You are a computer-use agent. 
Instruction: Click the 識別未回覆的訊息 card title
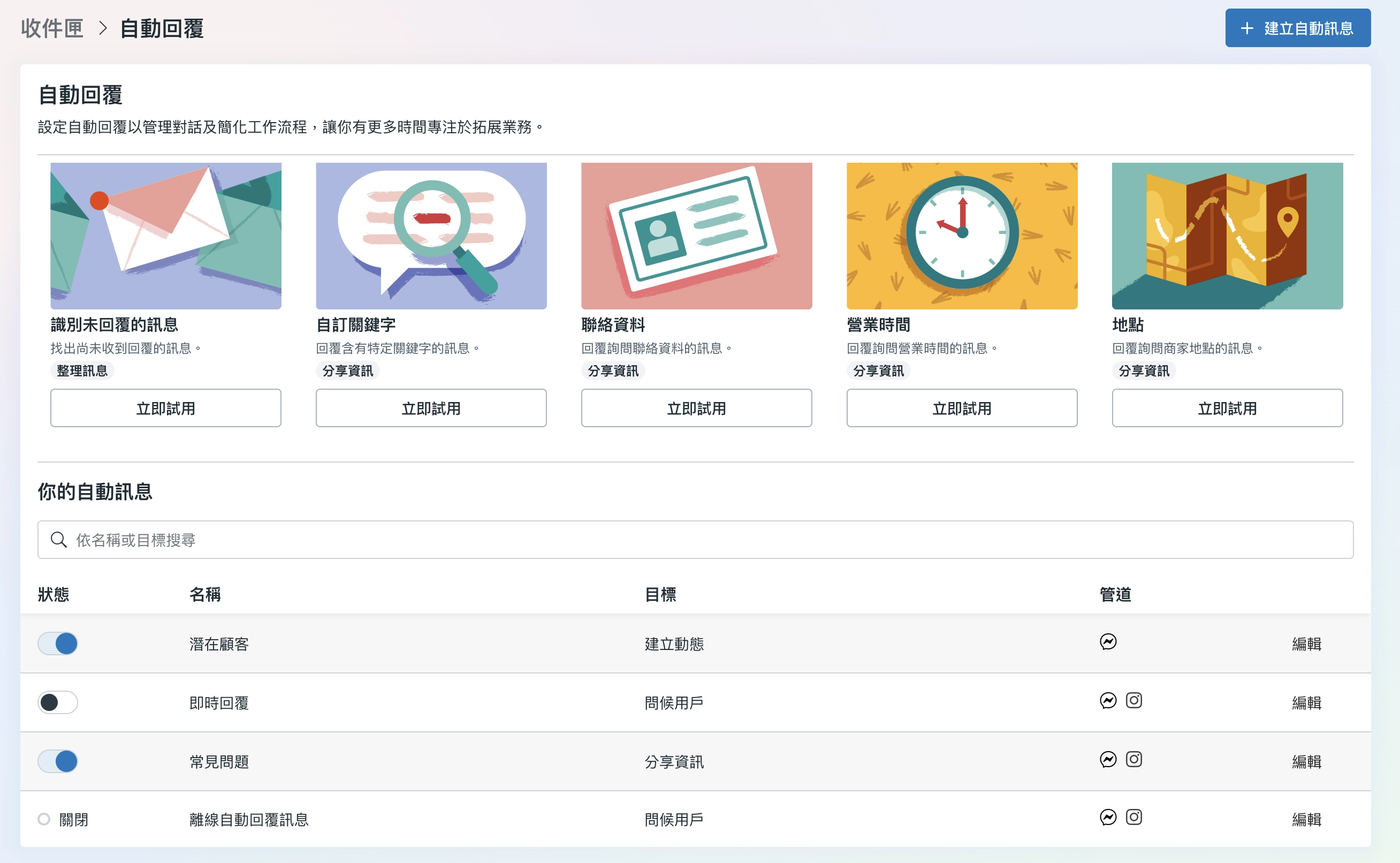115,325
